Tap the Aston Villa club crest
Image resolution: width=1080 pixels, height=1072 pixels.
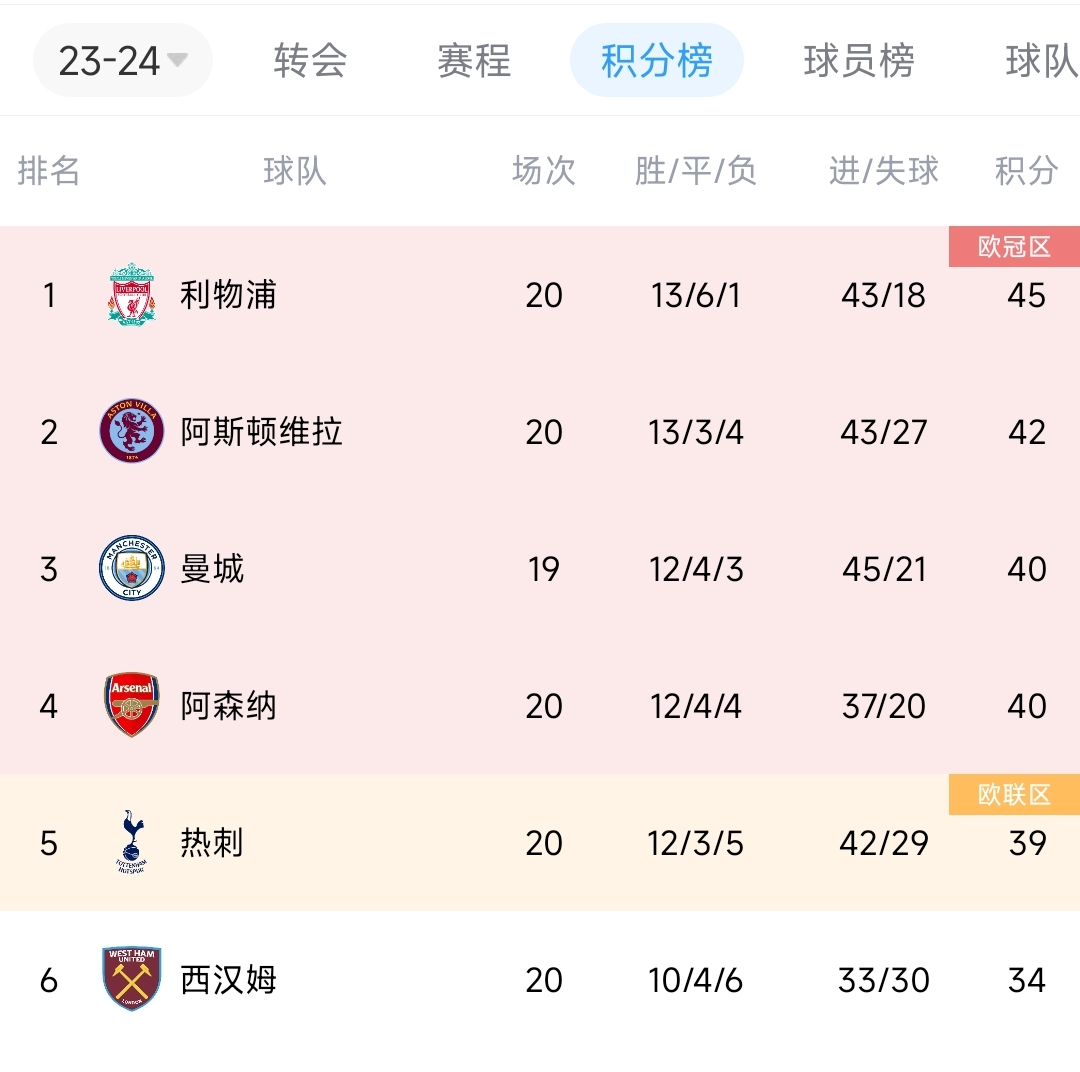pyautogui.click(x=132, y=431)
